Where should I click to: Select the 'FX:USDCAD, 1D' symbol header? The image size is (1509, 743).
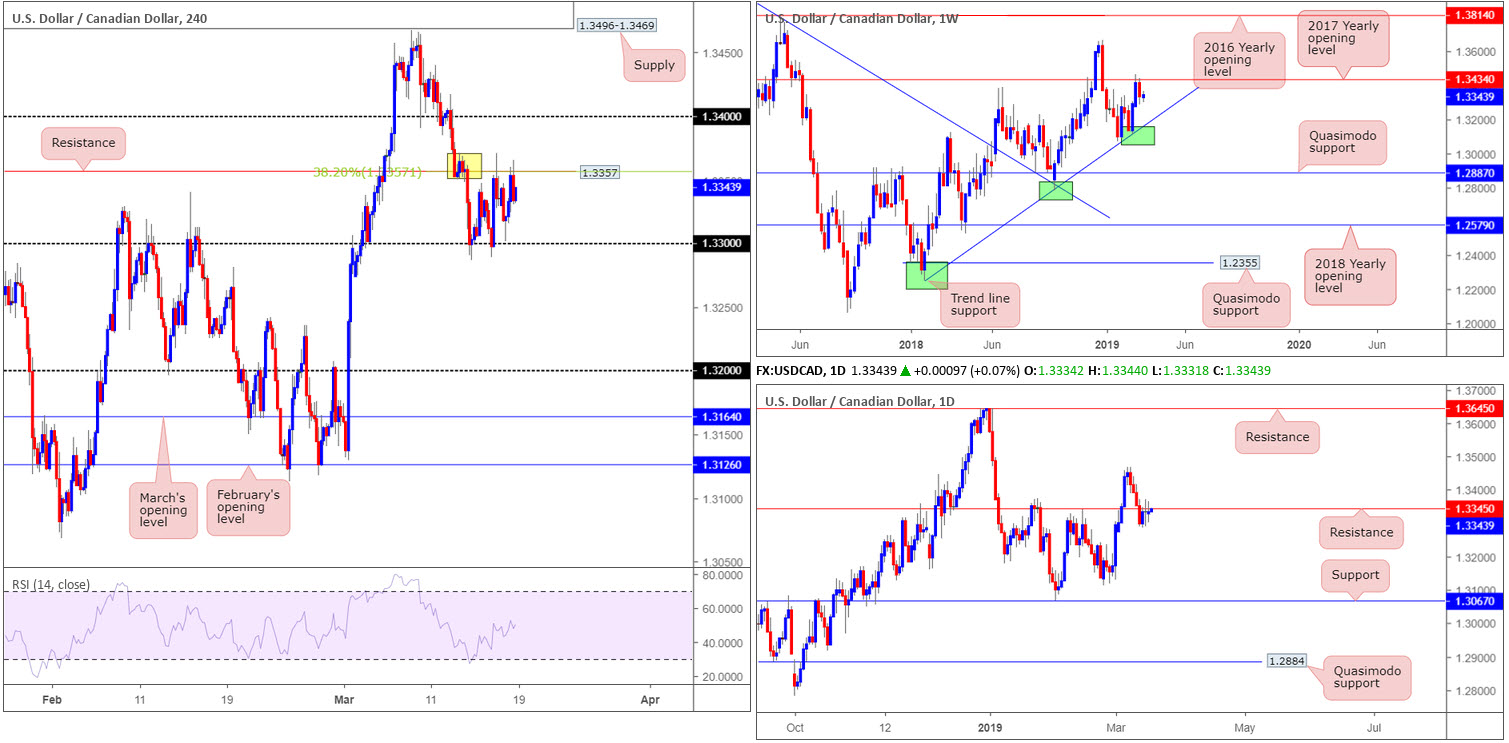pos(802,370)
